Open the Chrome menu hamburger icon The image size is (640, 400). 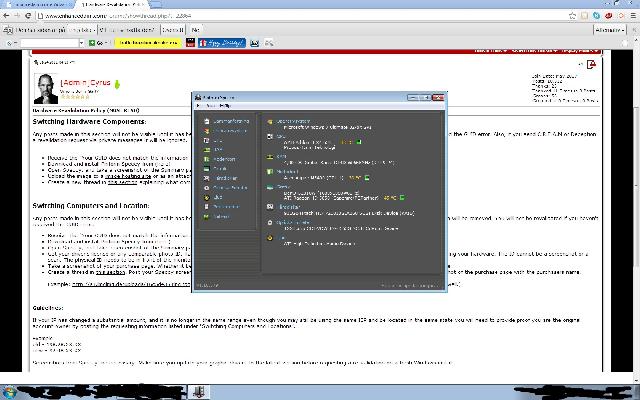coord(633,16)
